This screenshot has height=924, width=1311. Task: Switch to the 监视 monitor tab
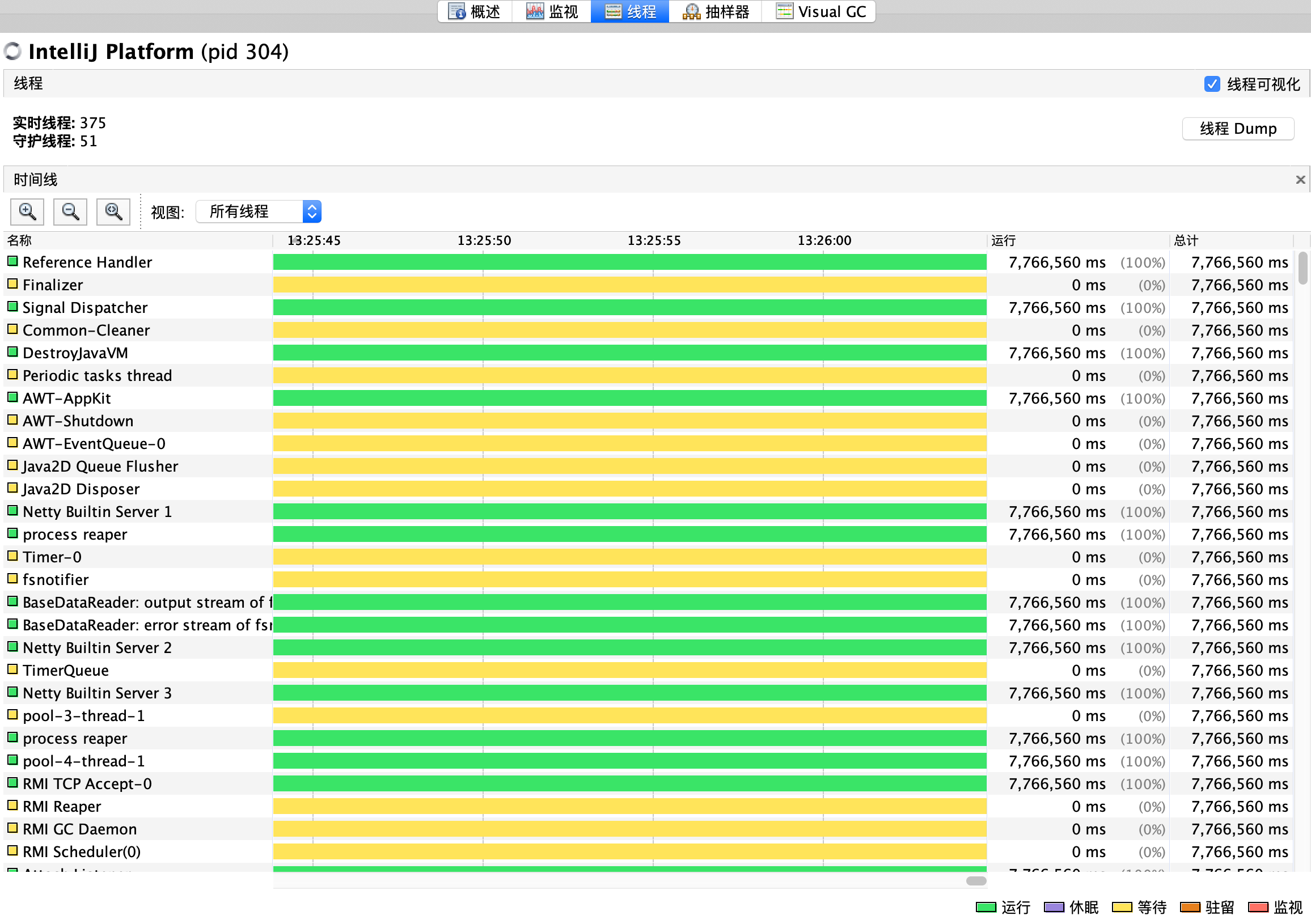pyautogui.click(x=552, y=11)
